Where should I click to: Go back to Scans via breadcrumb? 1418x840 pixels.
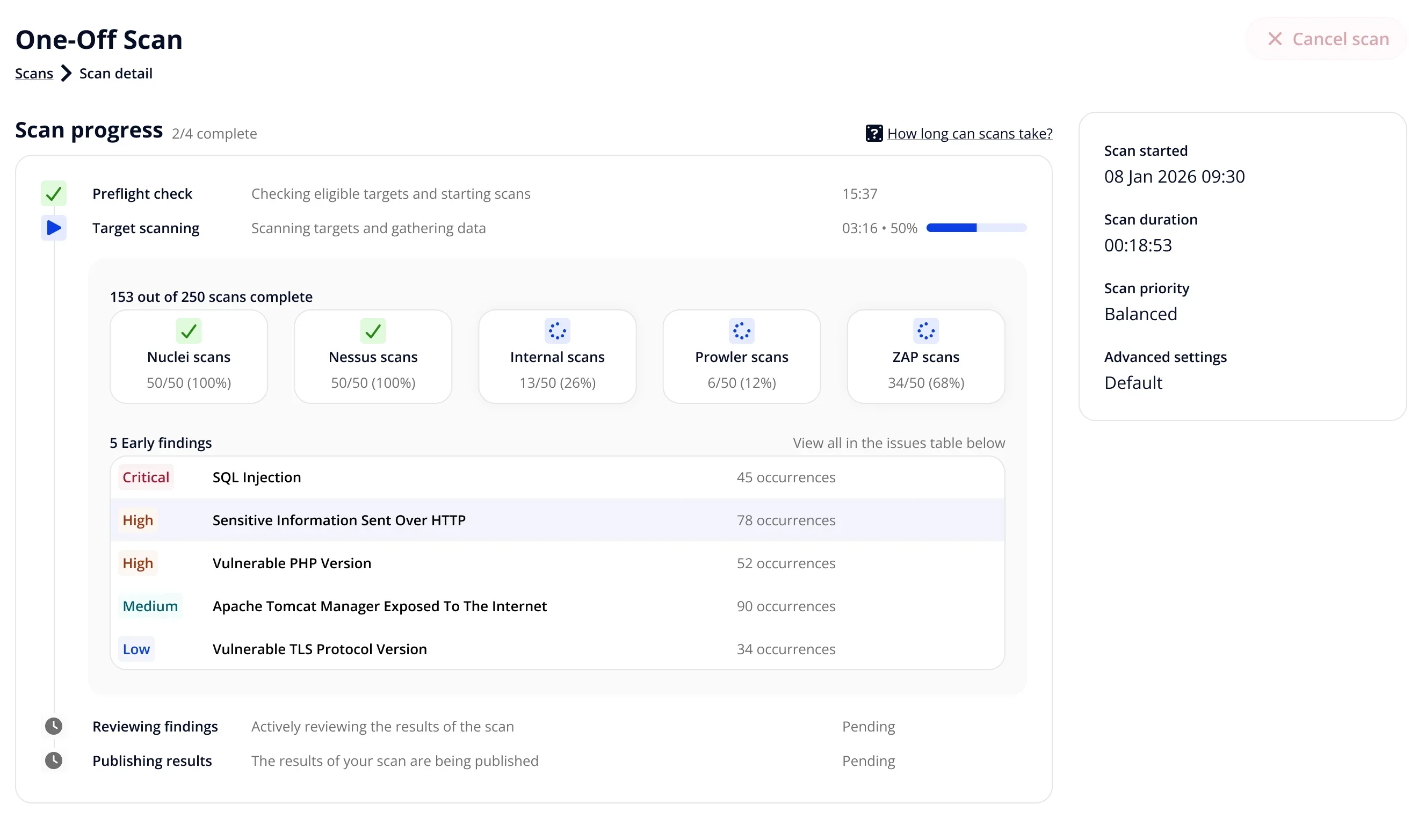click(x=34, y=74)
